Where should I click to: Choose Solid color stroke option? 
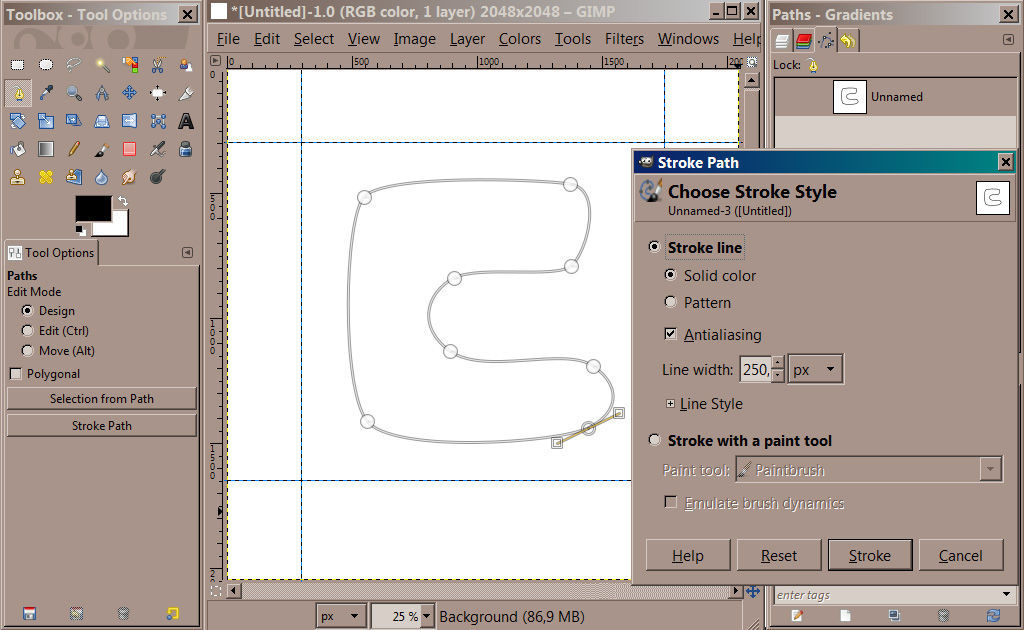[670, 275]
